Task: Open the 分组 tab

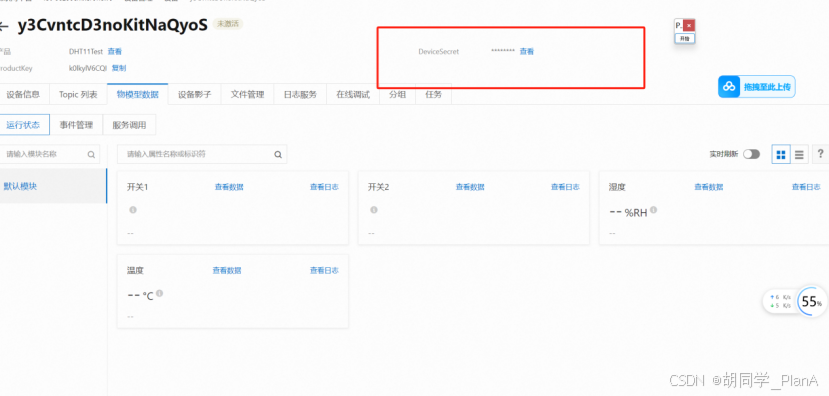Action: (x=398, y=95)
